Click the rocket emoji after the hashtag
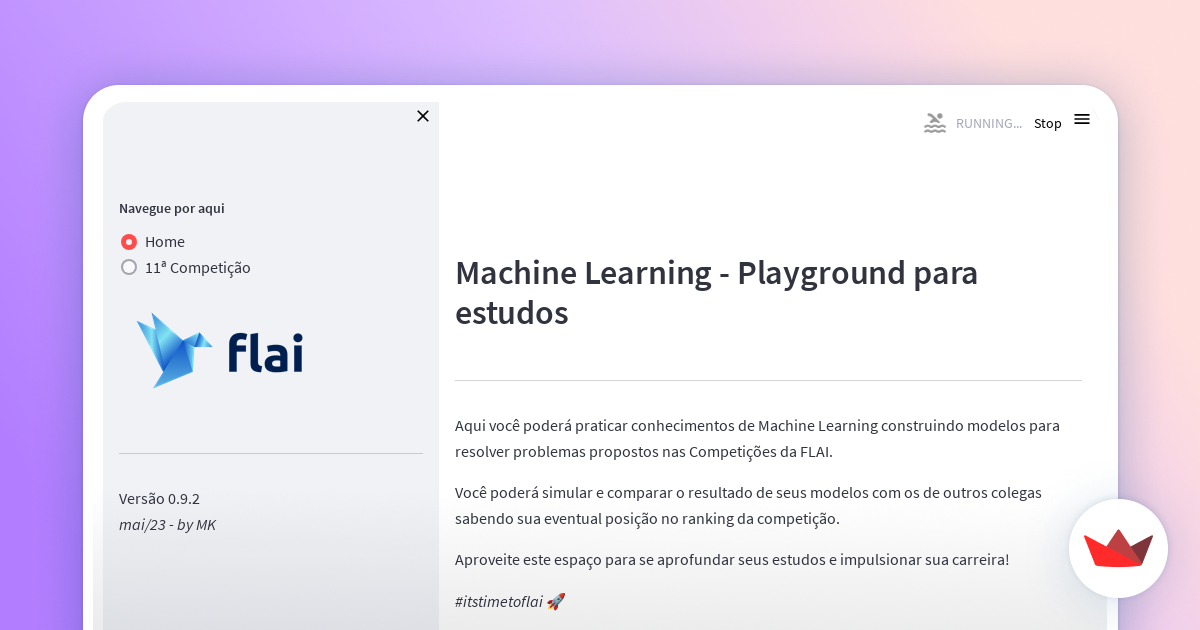This screenshot has width=1200, height=630. 556,601
